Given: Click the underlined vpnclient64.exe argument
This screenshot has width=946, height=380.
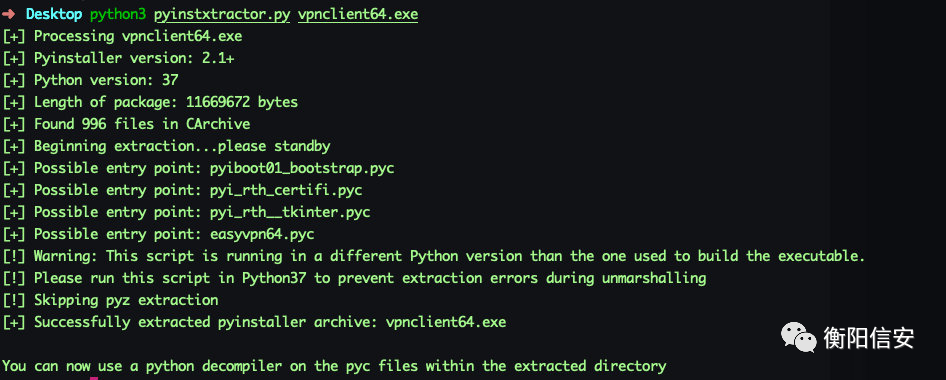Looking at the screenshot, I should coord(358,14).
